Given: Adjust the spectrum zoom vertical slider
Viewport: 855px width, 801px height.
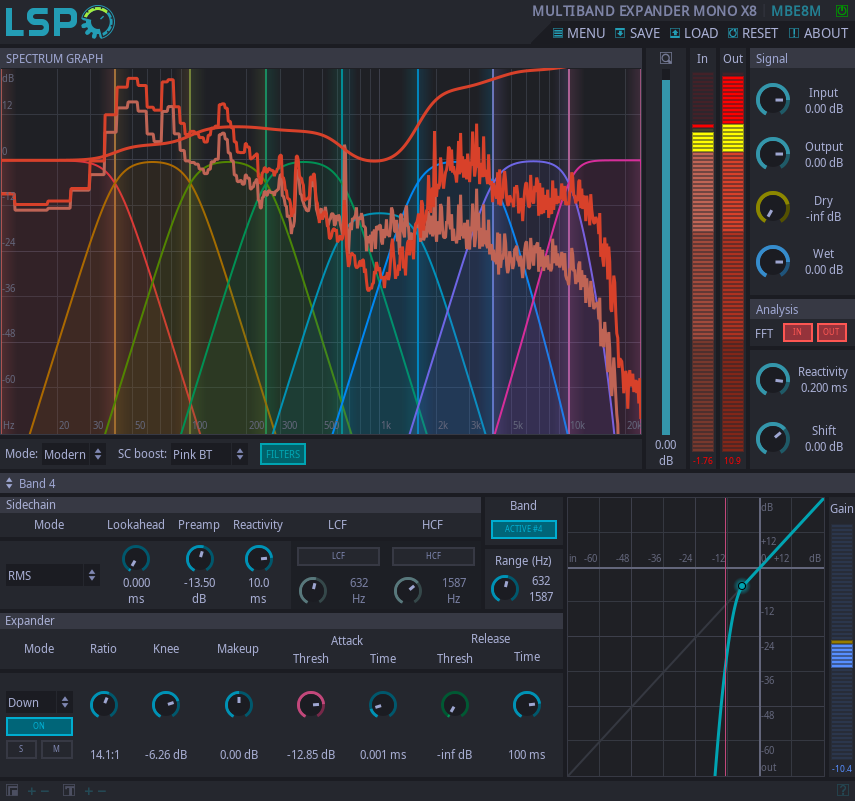Looking at the screenshot, I should (x=666, y=254).
